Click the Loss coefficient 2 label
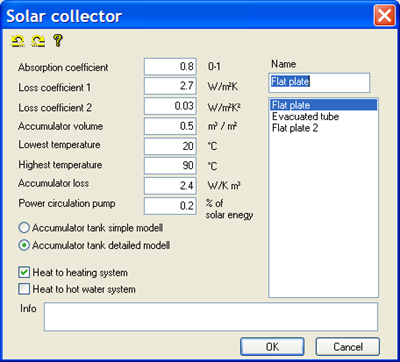This screenshot has width=400, height=362. 55,108
